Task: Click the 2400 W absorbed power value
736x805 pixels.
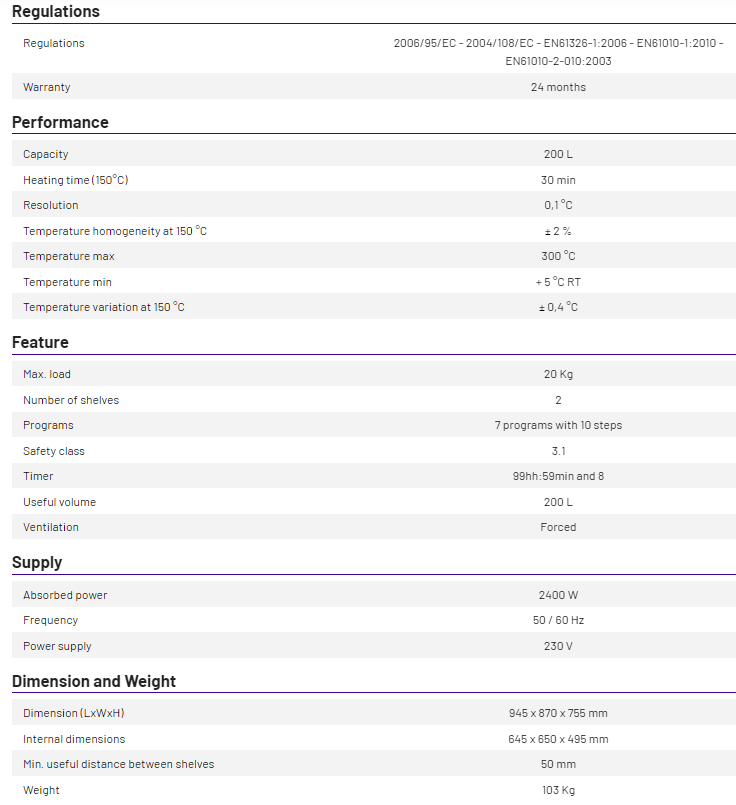Action: tap(558, 595)
